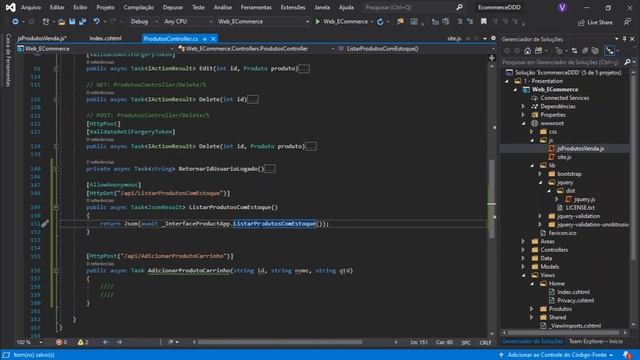Open the Ferramentas menu
The width and height of the screenshot is (640, 360).
coord(256,7)
